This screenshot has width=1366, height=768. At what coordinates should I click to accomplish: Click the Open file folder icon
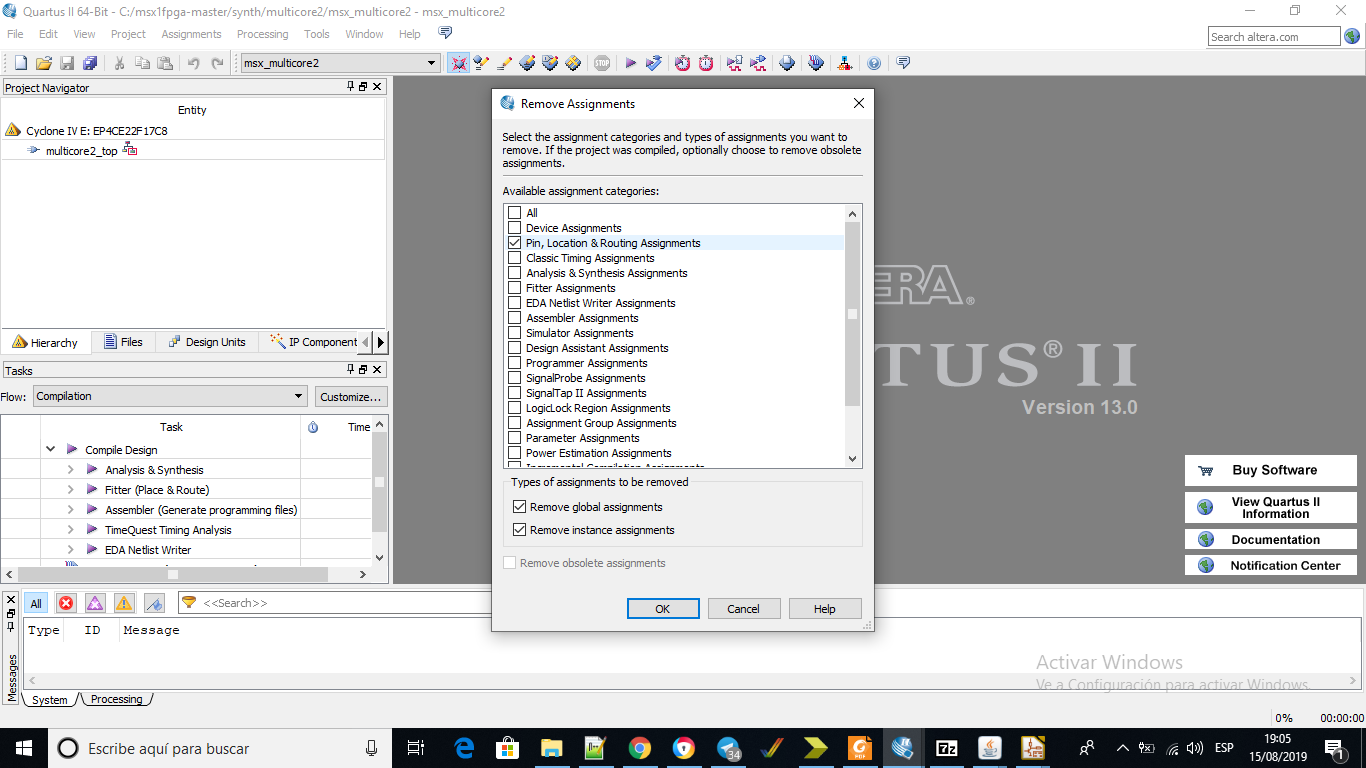(x=43, y=63)
